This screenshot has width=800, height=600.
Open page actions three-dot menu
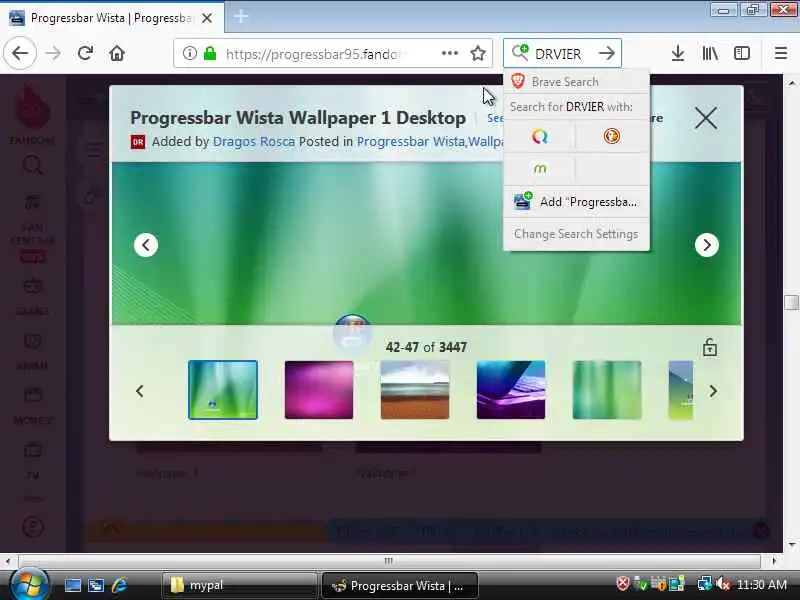coord(449,53)
